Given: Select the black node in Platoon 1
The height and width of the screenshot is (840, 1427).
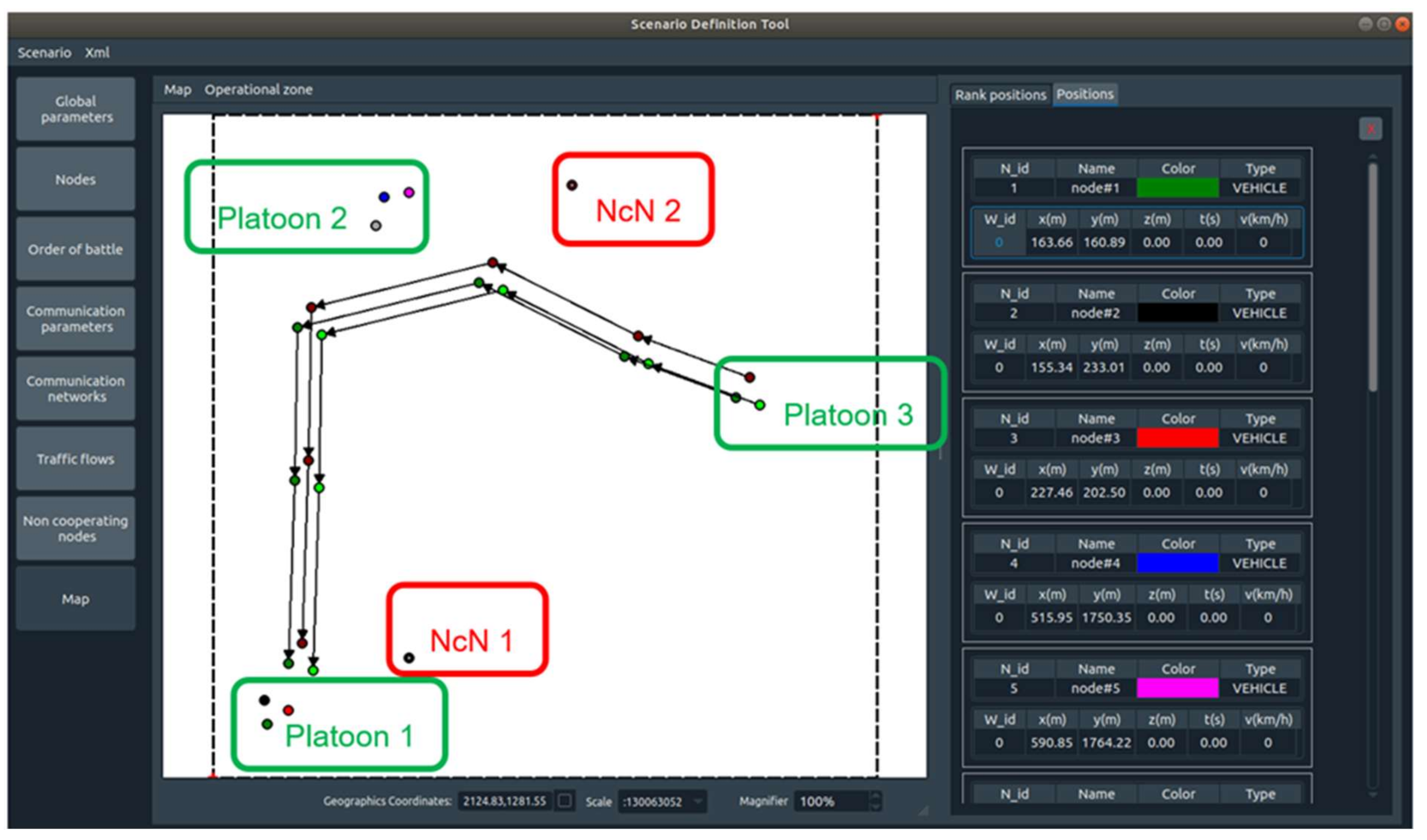Looking at the screenshot, I should [264, 700].
